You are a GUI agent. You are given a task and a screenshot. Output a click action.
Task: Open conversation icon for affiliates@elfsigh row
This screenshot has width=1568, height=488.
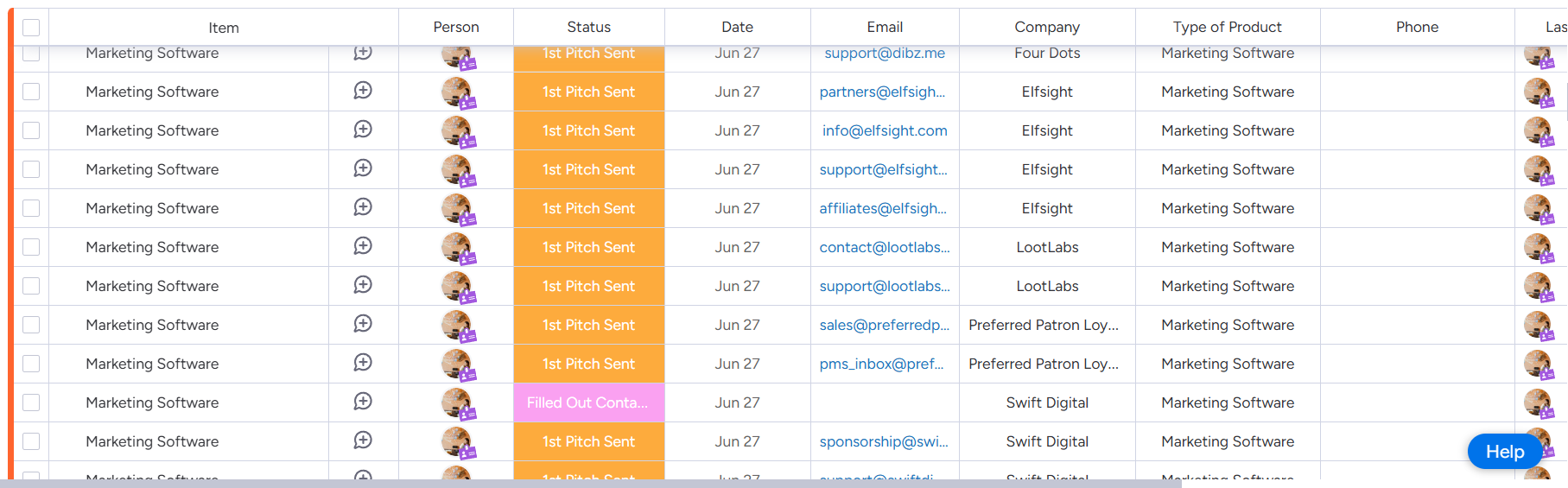(363, 207)
